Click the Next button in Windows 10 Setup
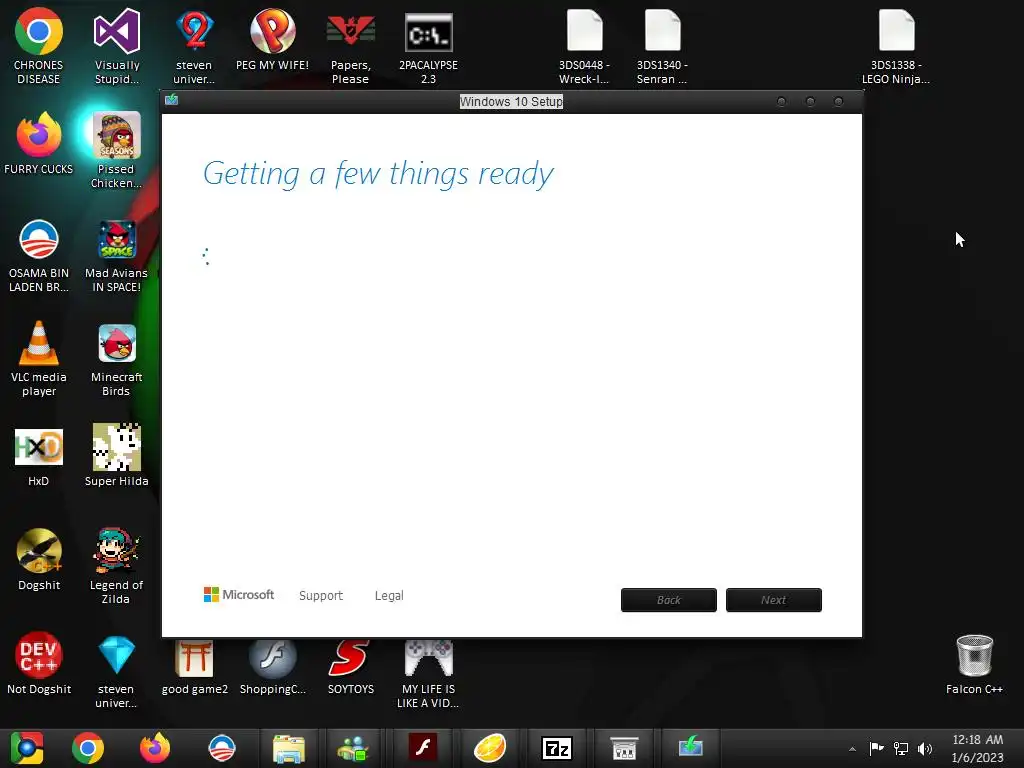1024x768 pixels. point(774,600)
